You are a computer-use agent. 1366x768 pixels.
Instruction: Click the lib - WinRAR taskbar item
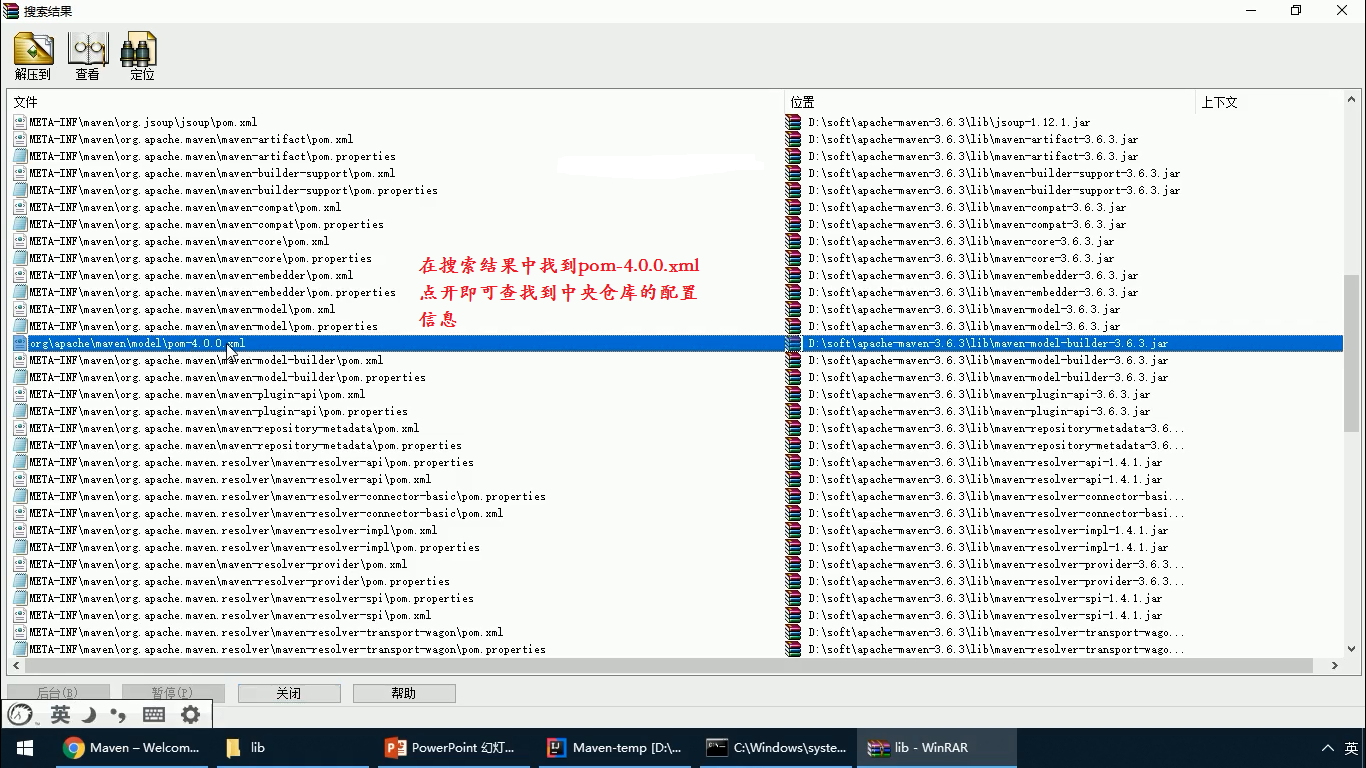[938, 747]
